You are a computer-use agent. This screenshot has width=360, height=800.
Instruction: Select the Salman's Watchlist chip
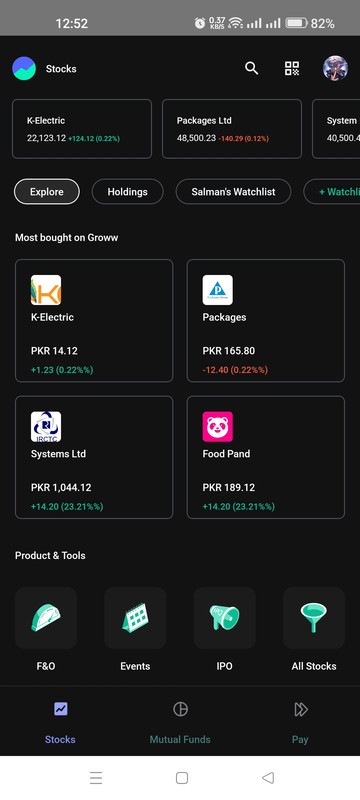[x=234, y=192]
